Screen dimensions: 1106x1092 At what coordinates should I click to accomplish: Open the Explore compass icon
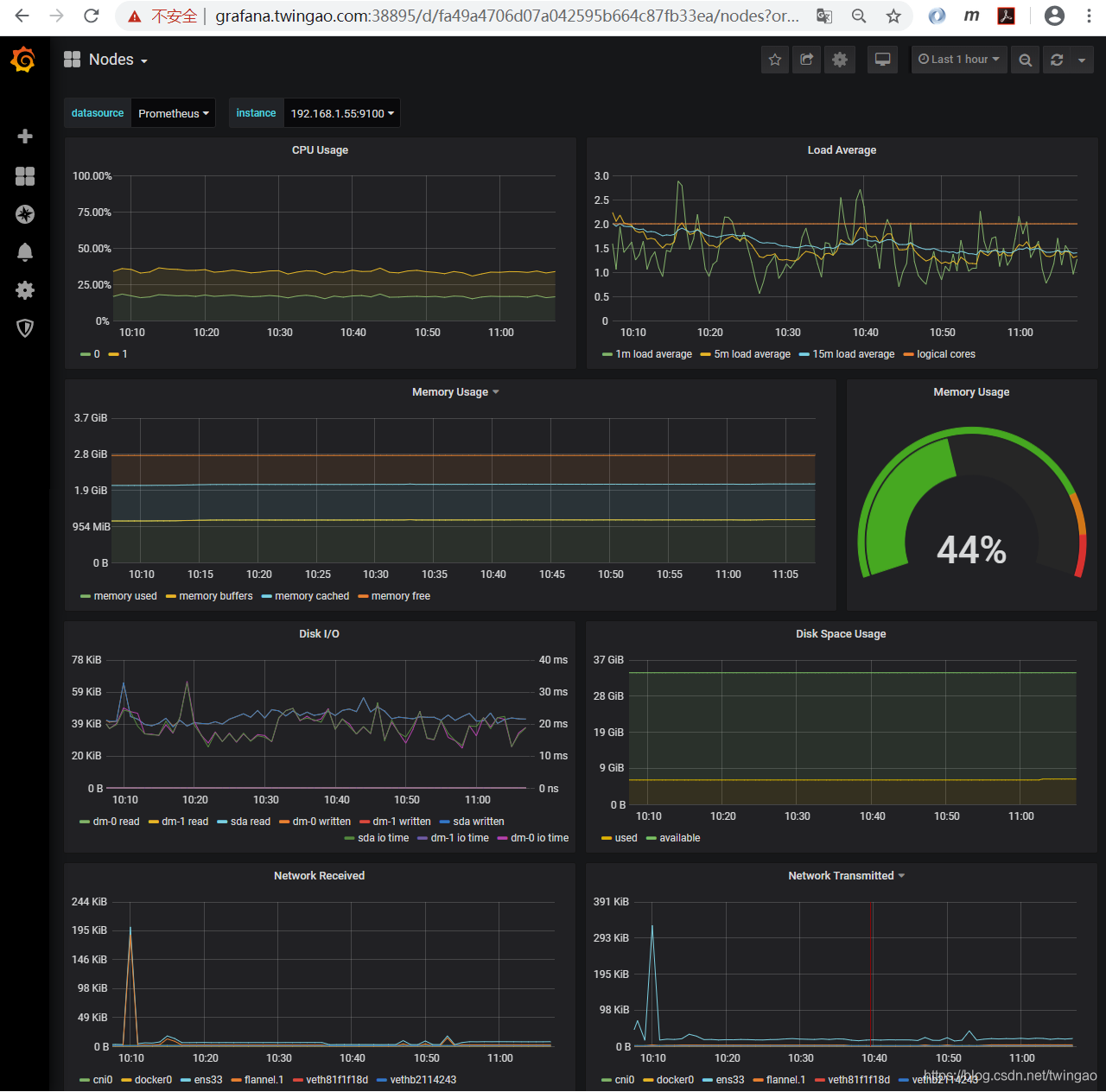25,214
